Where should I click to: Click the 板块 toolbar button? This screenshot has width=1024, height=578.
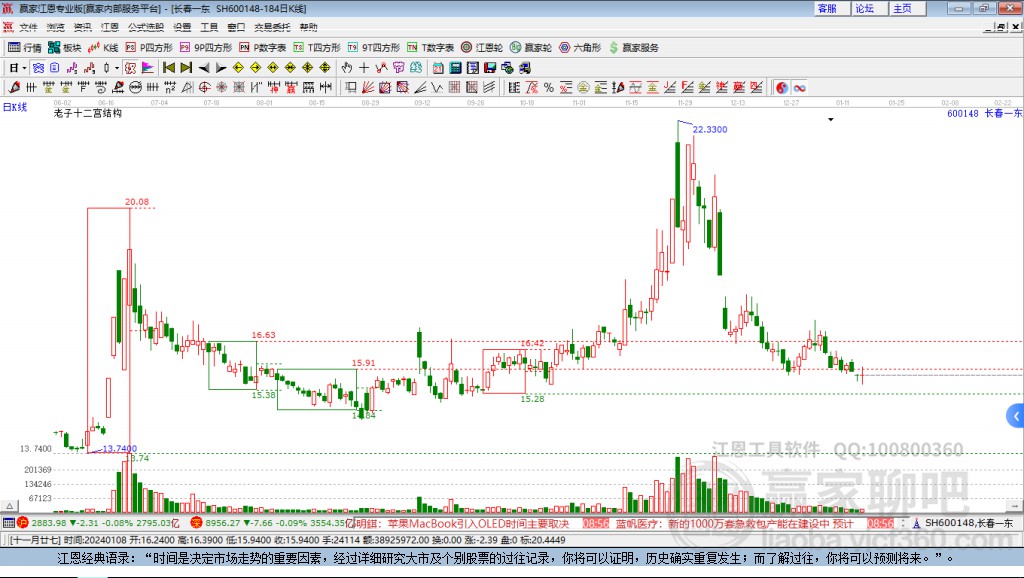[x=65, y=47]
